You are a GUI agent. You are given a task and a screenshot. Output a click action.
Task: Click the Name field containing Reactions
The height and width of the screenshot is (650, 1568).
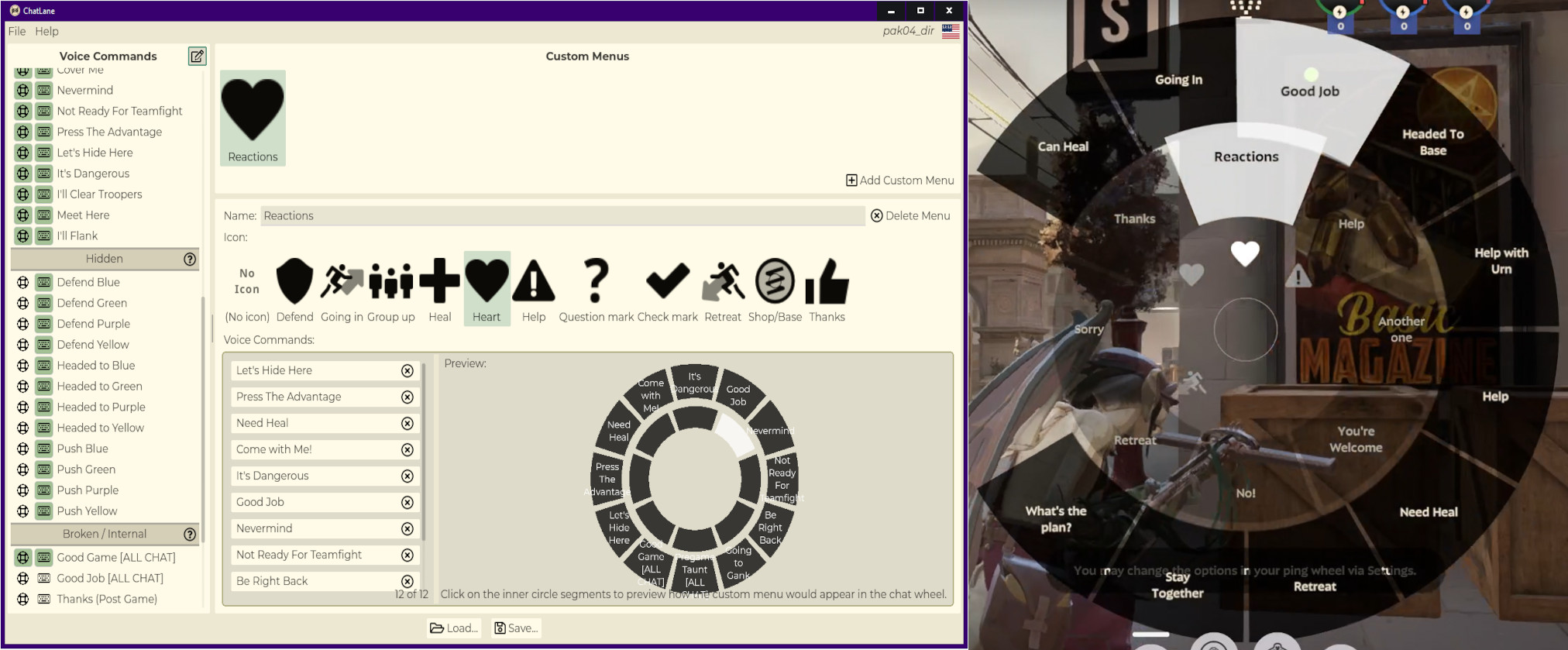562,216
